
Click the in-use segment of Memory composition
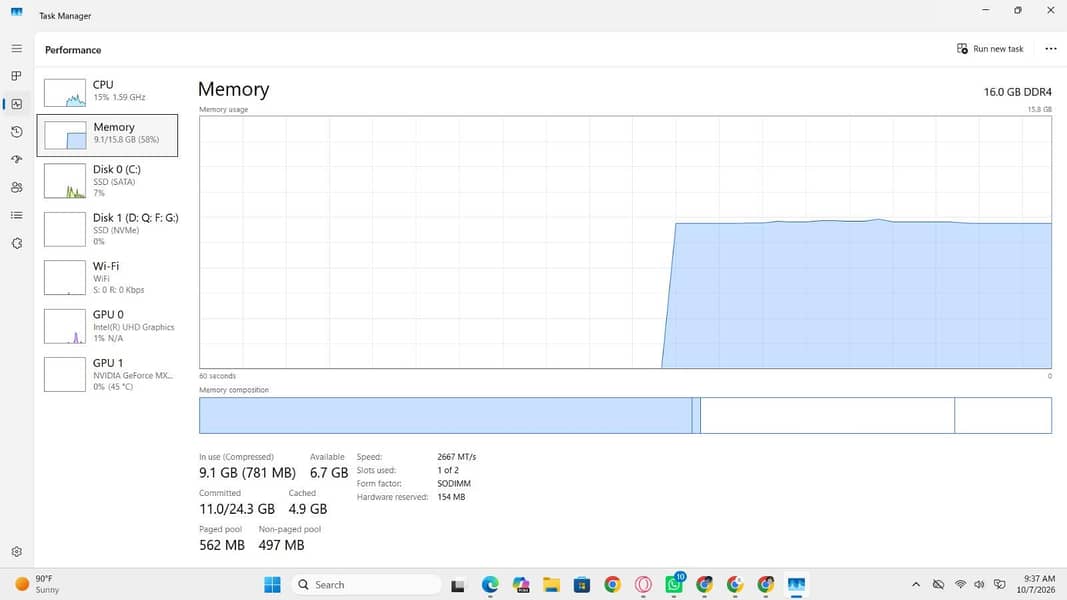(446, 416)
